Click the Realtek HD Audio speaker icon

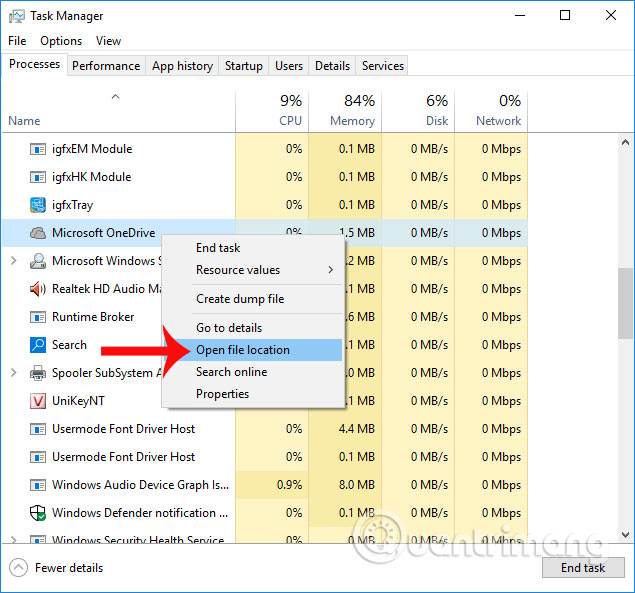coord(38,289)
